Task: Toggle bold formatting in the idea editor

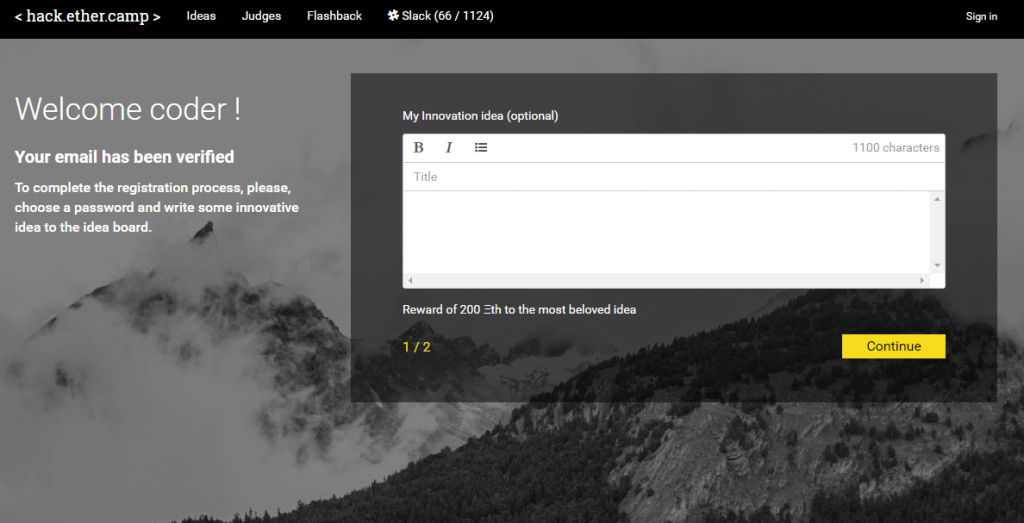Action: (x=418, y=148)
